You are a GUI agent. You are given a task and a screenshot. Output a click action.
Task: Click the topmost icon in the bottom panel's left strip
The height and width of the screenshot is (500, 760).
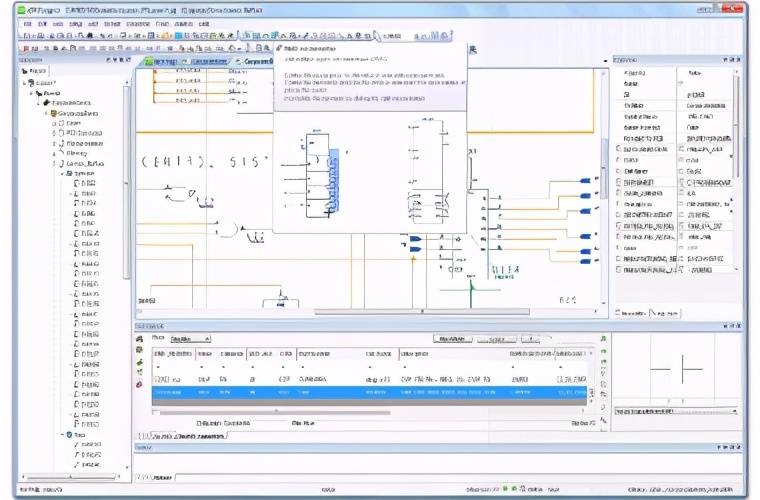[140, 339]
